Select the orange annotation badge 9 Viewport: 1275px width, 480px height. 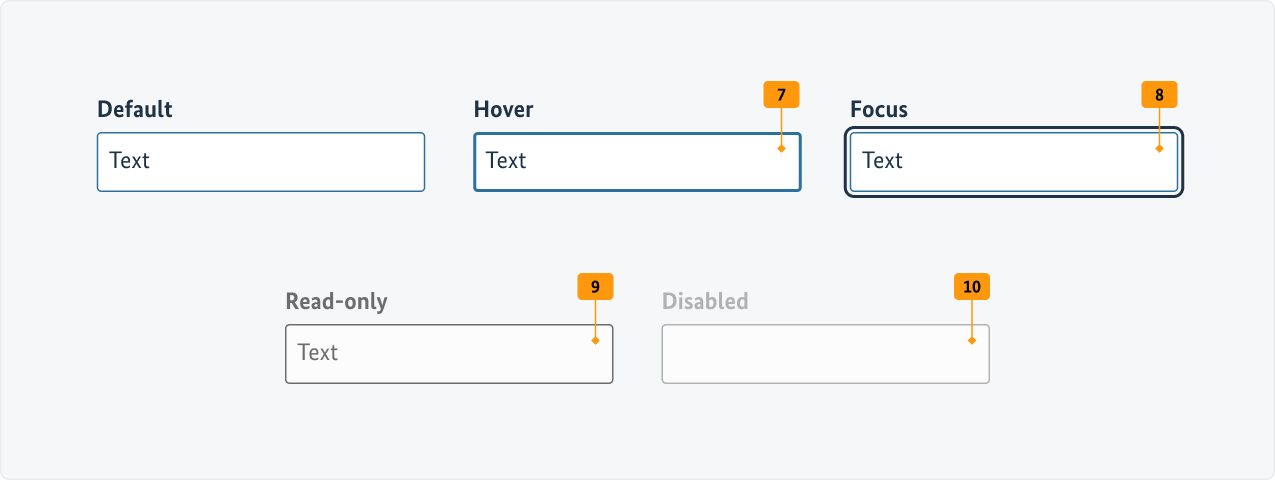595,287
